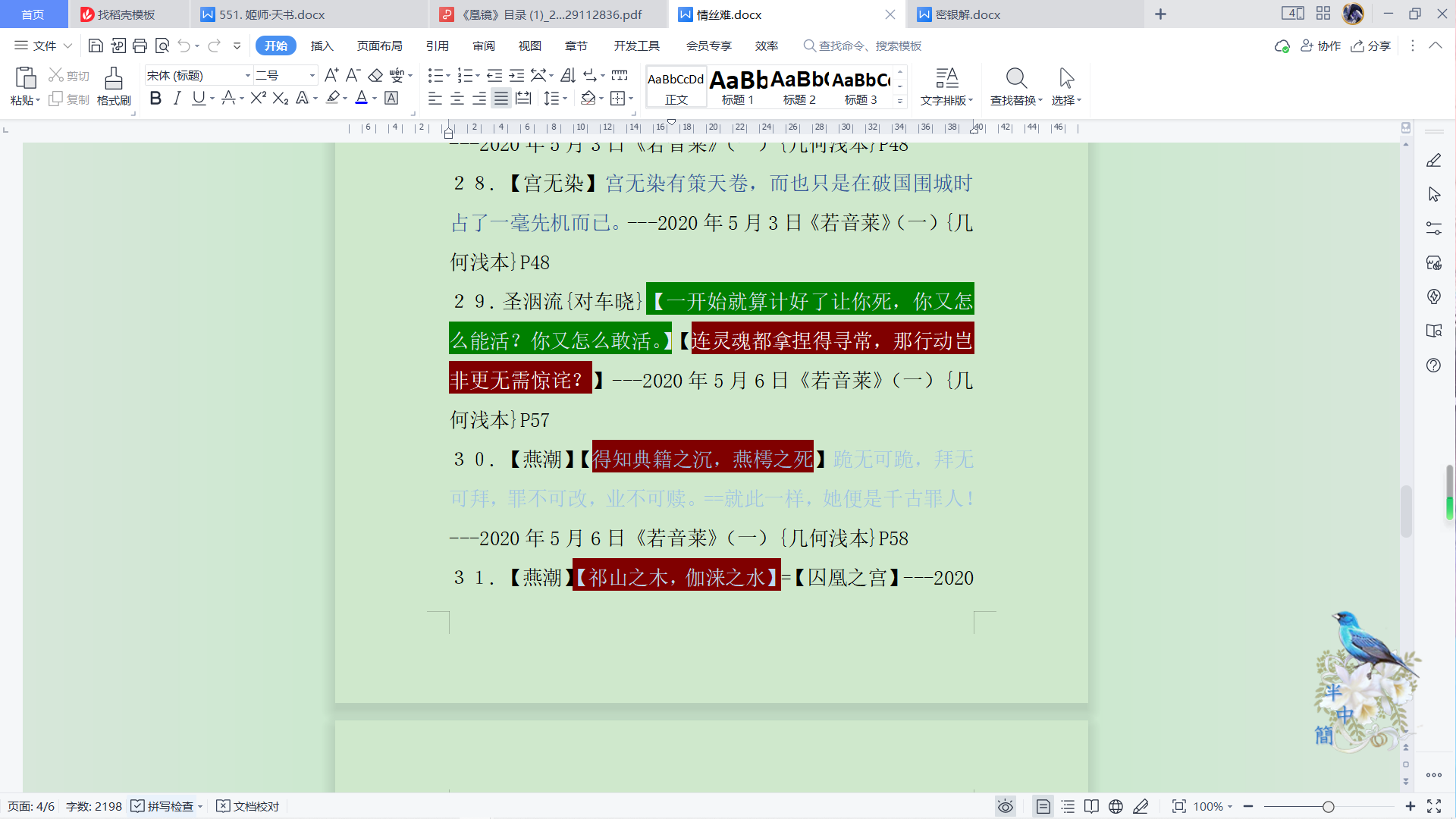1456x819 pixels.
Task: Click the highlight color marker button
Action: 333,99
